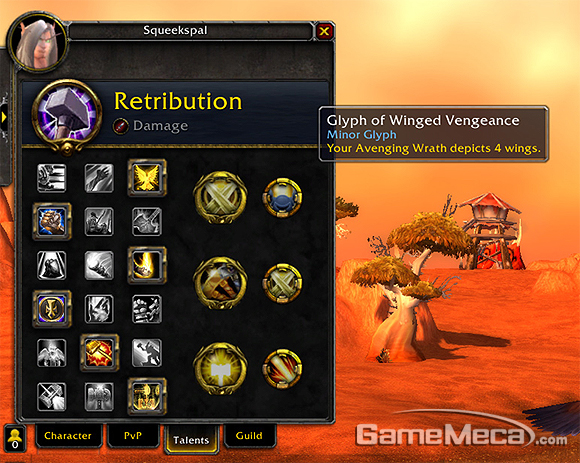
Task: Switch to the Character tab
Action: pos(68,436)
